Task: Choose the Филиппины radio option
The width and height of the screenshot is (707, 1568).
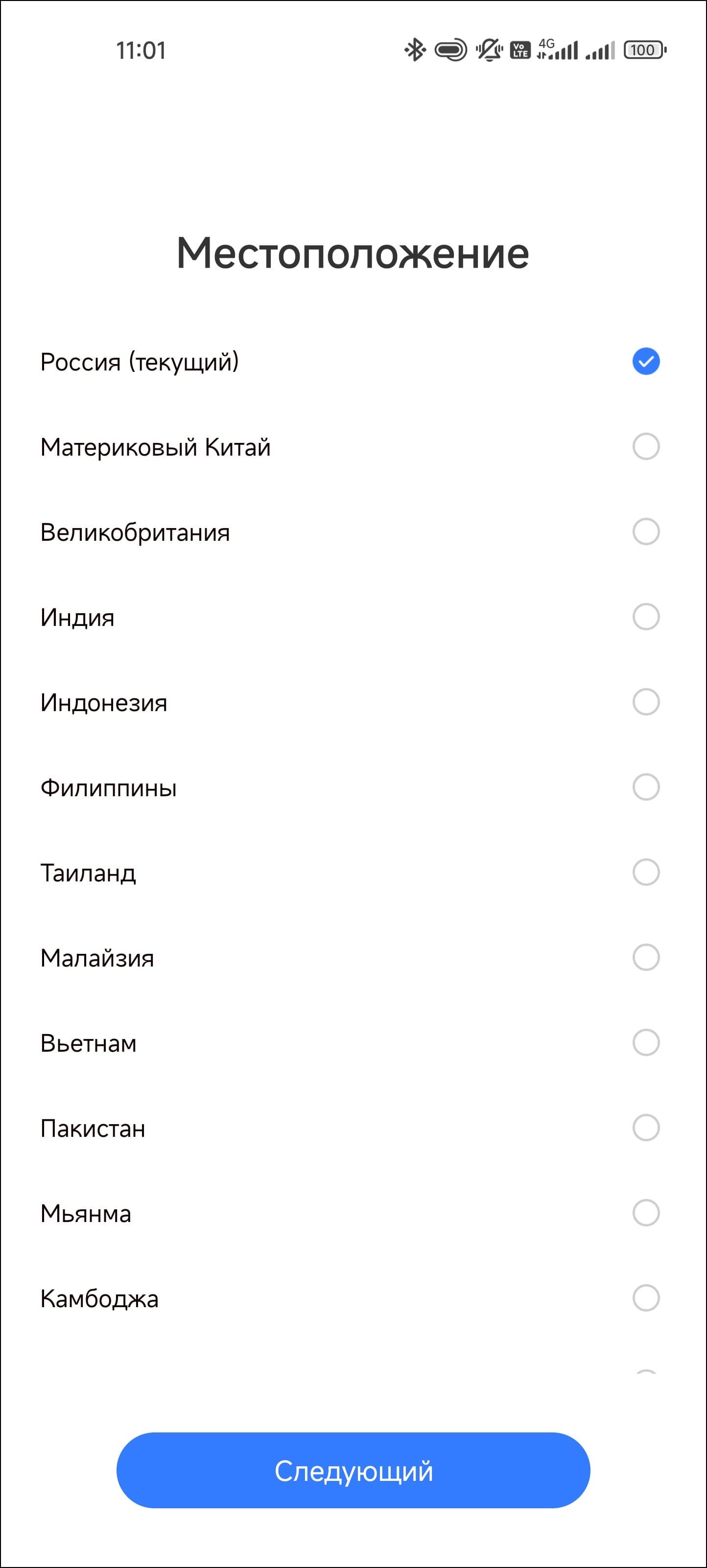Action: pos(645,787)
